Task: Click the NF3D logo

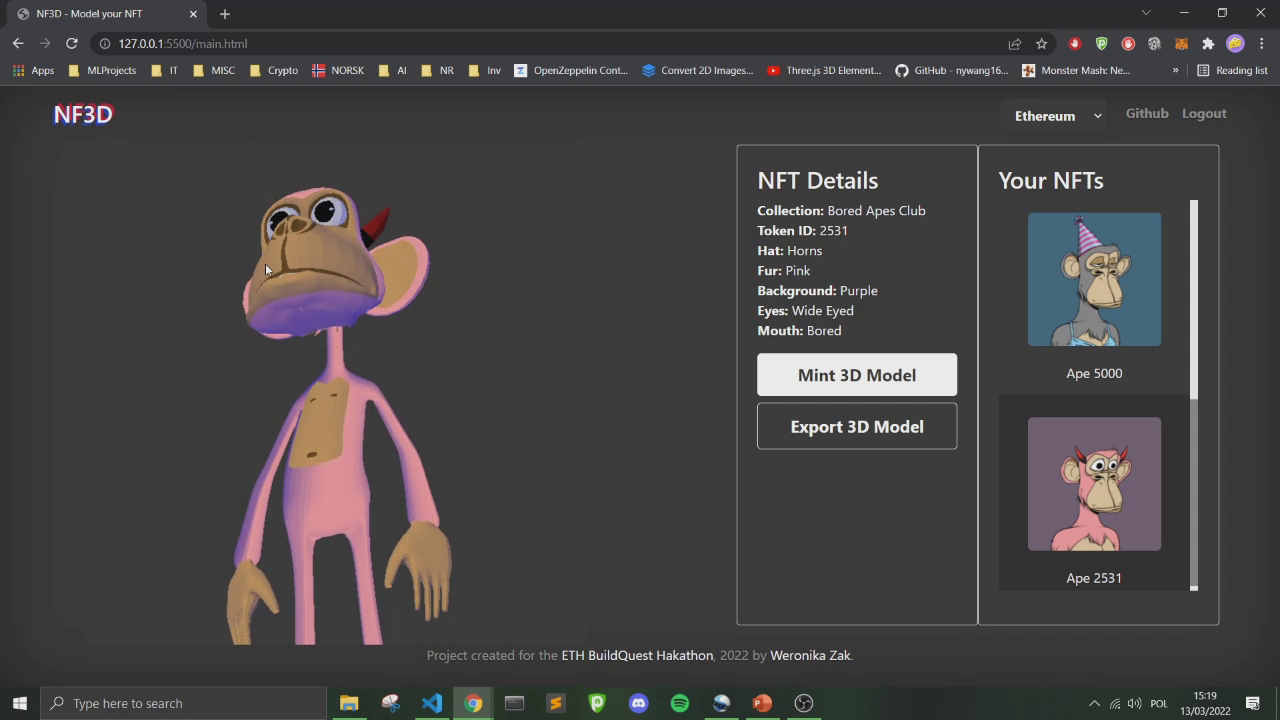Action: pos(83,114)
